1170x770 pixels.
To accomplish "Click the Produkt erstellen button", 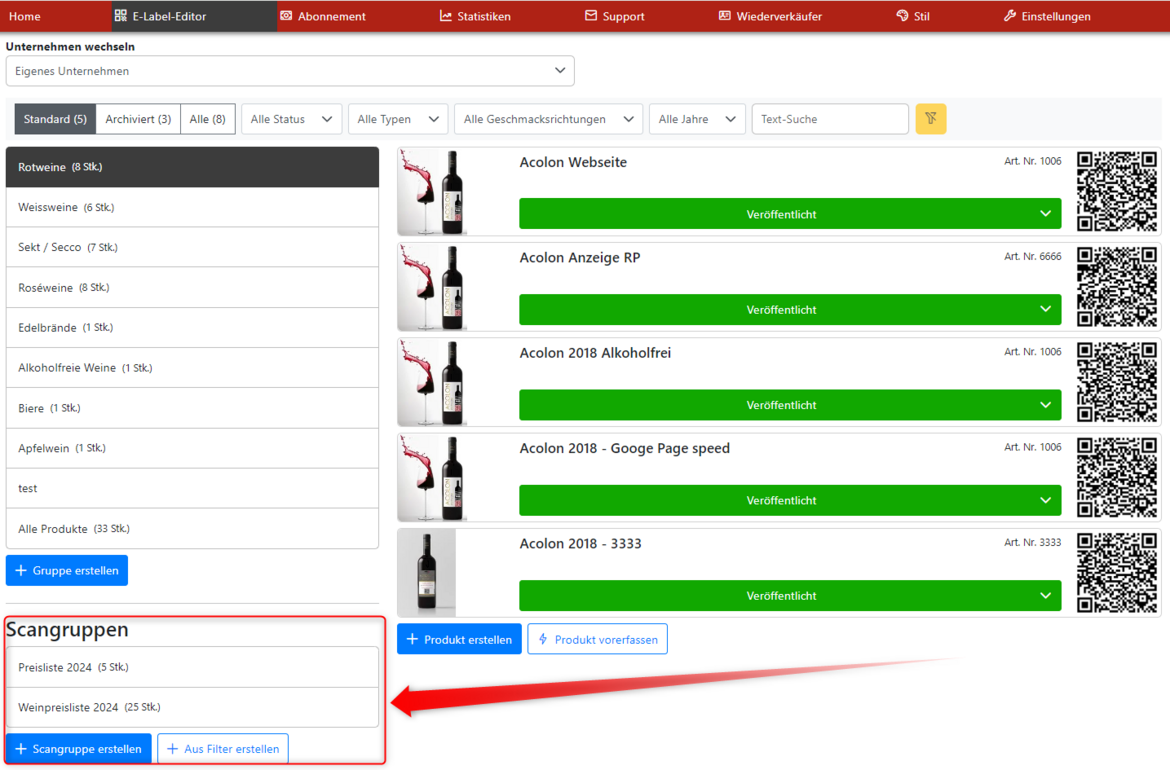I will tap(460, 639).
